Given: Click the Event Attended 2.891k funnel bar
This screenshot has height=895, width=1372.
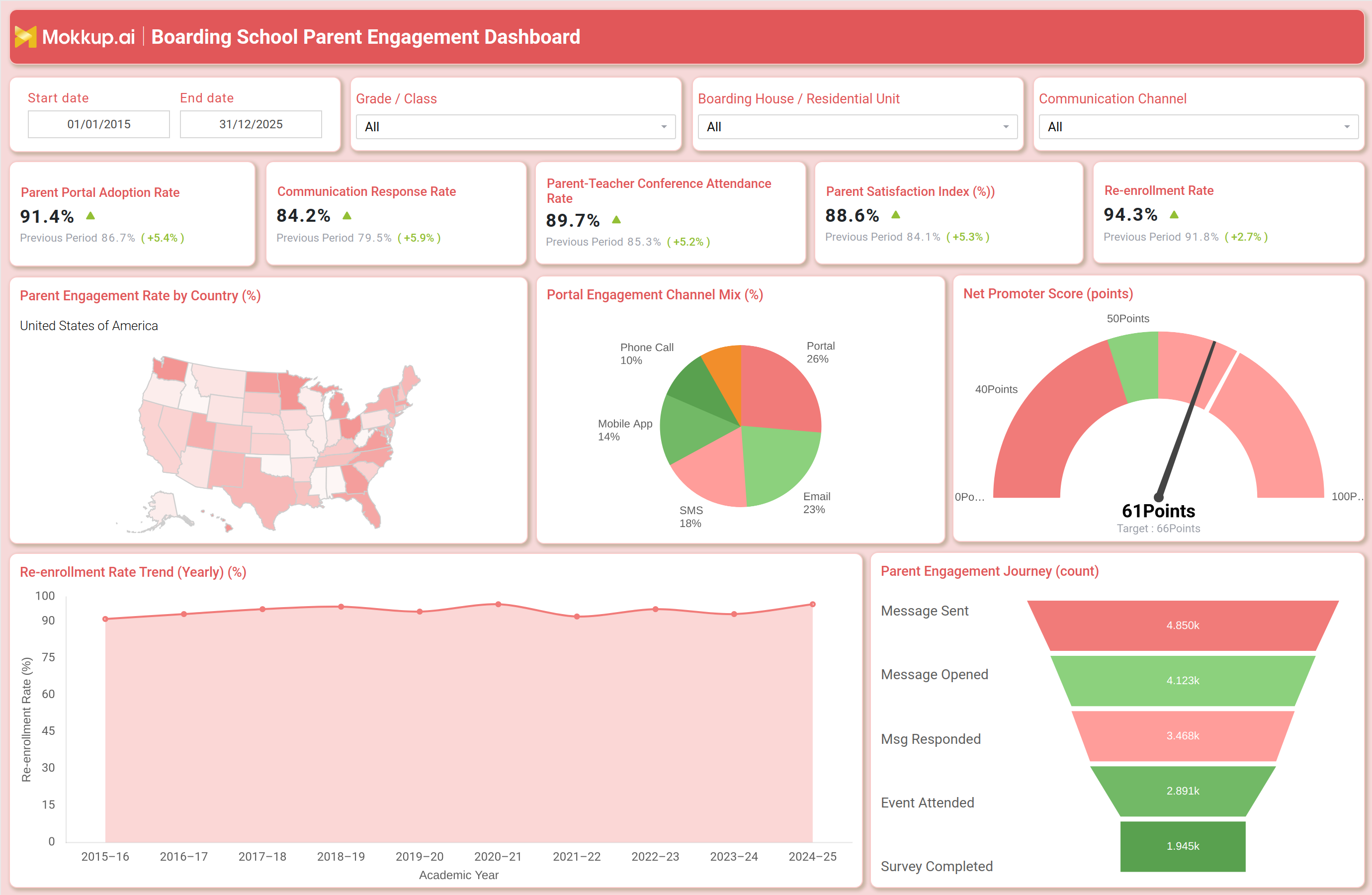Looking at the screenshot, I should tap(1183, 791).
